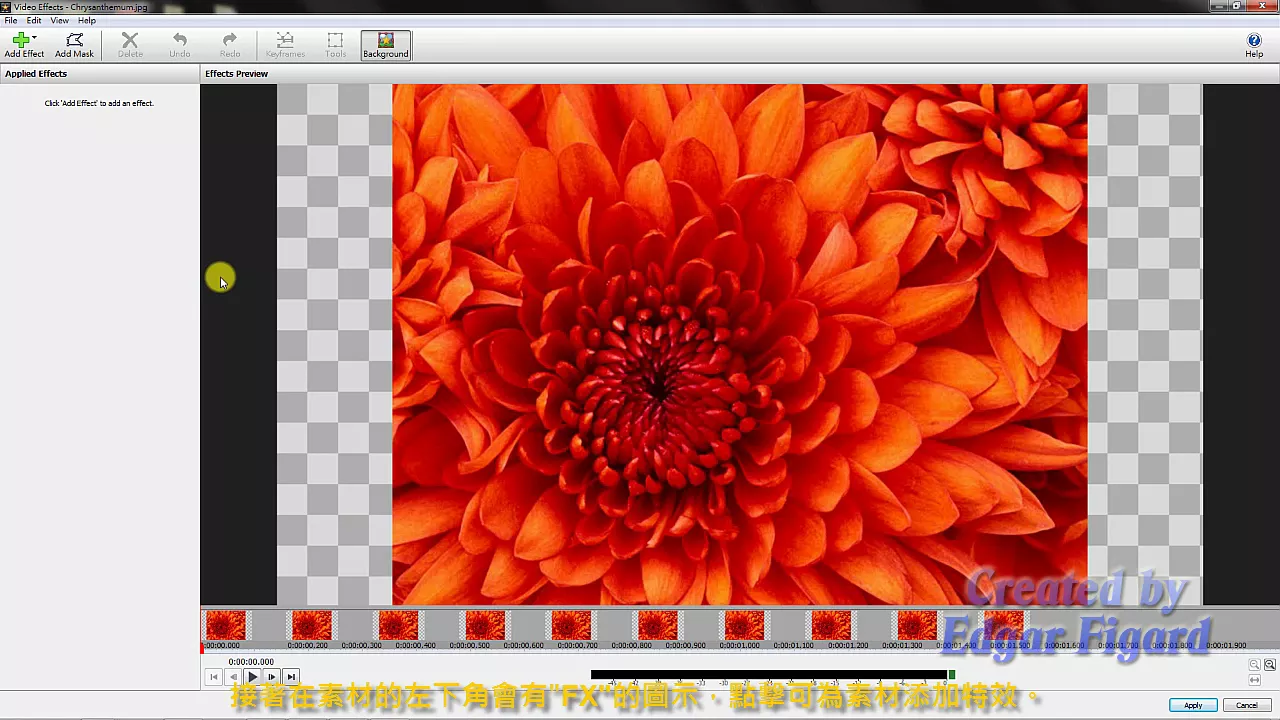Click the Applied Effects panel header
This screenshot has height=720, width=1280.
point(100,74)
